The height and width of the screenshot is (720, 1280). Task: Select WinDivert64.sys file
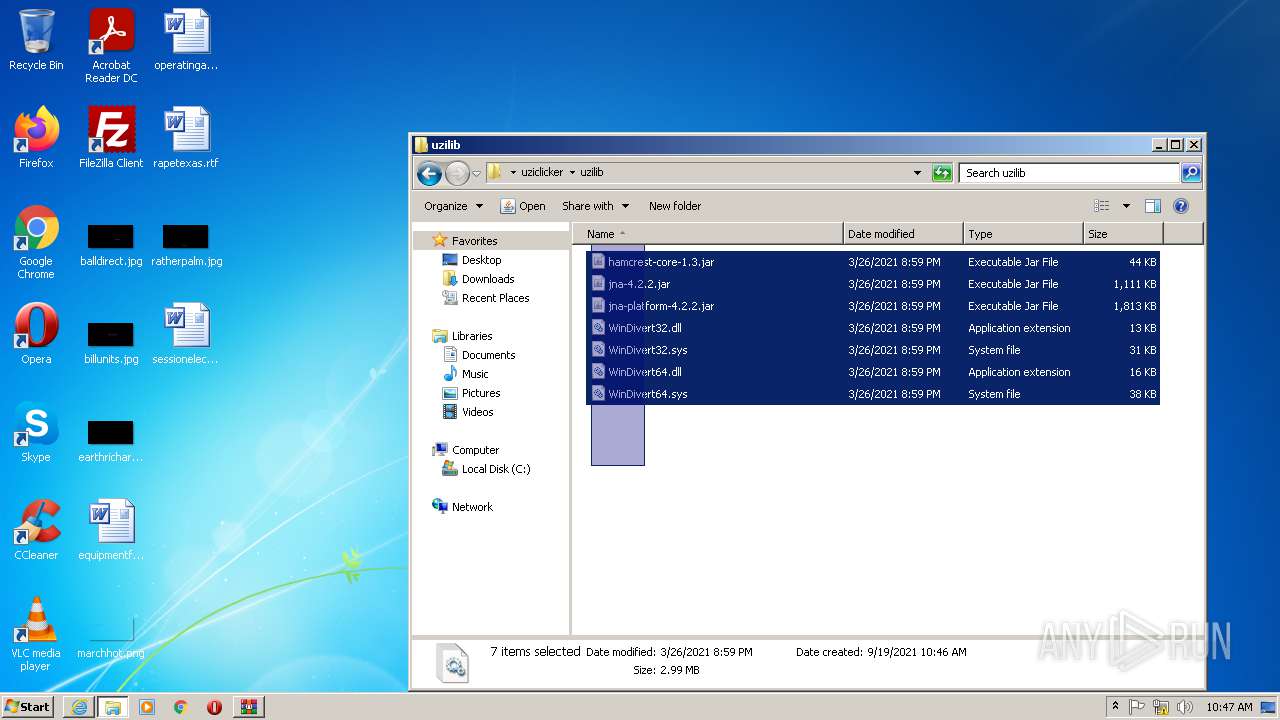[x=872, y=394]
